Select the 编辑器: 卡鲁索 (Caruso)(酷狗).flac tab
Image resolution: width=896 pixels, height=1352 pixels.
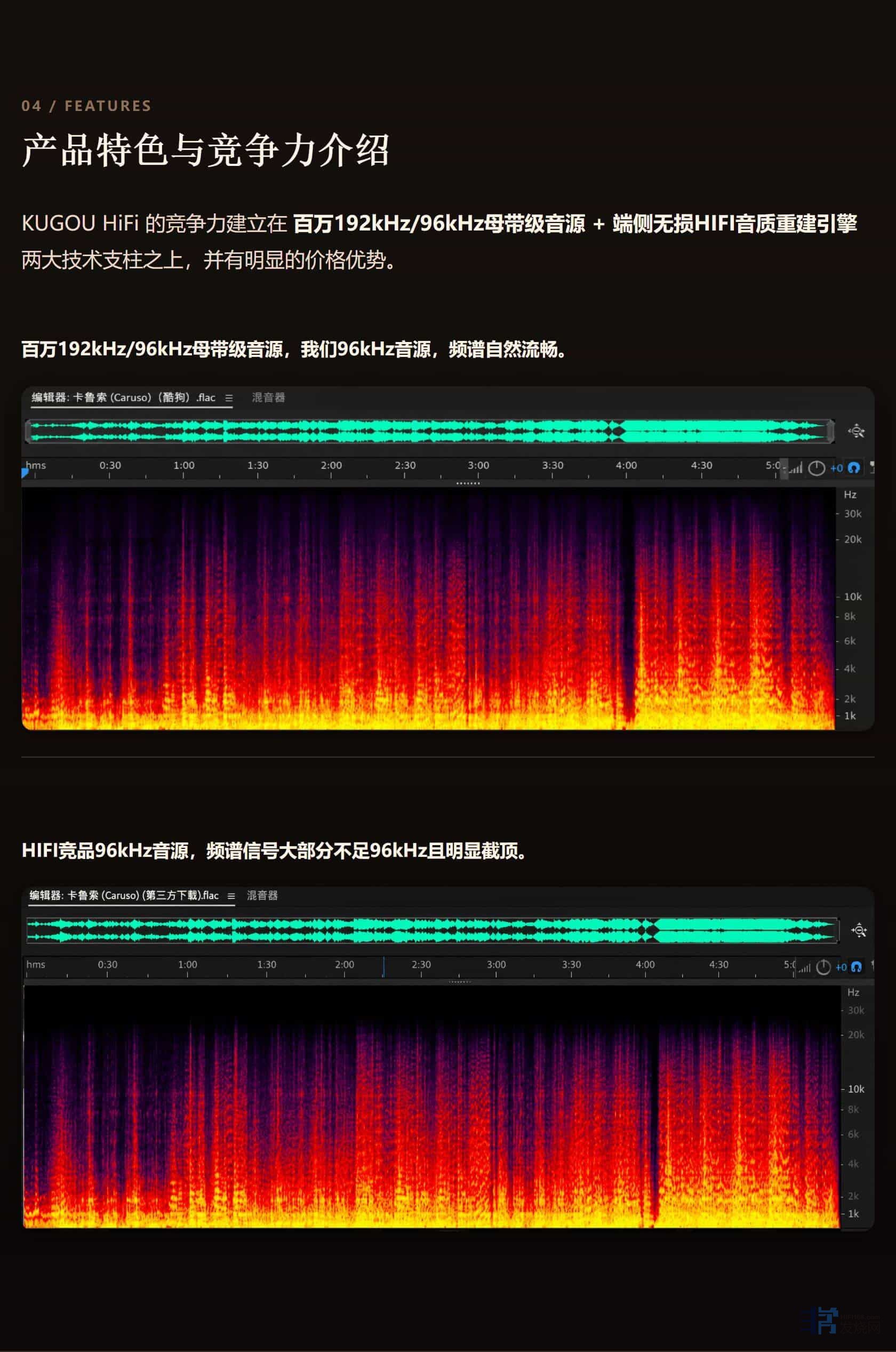click(x=123, y=397)
